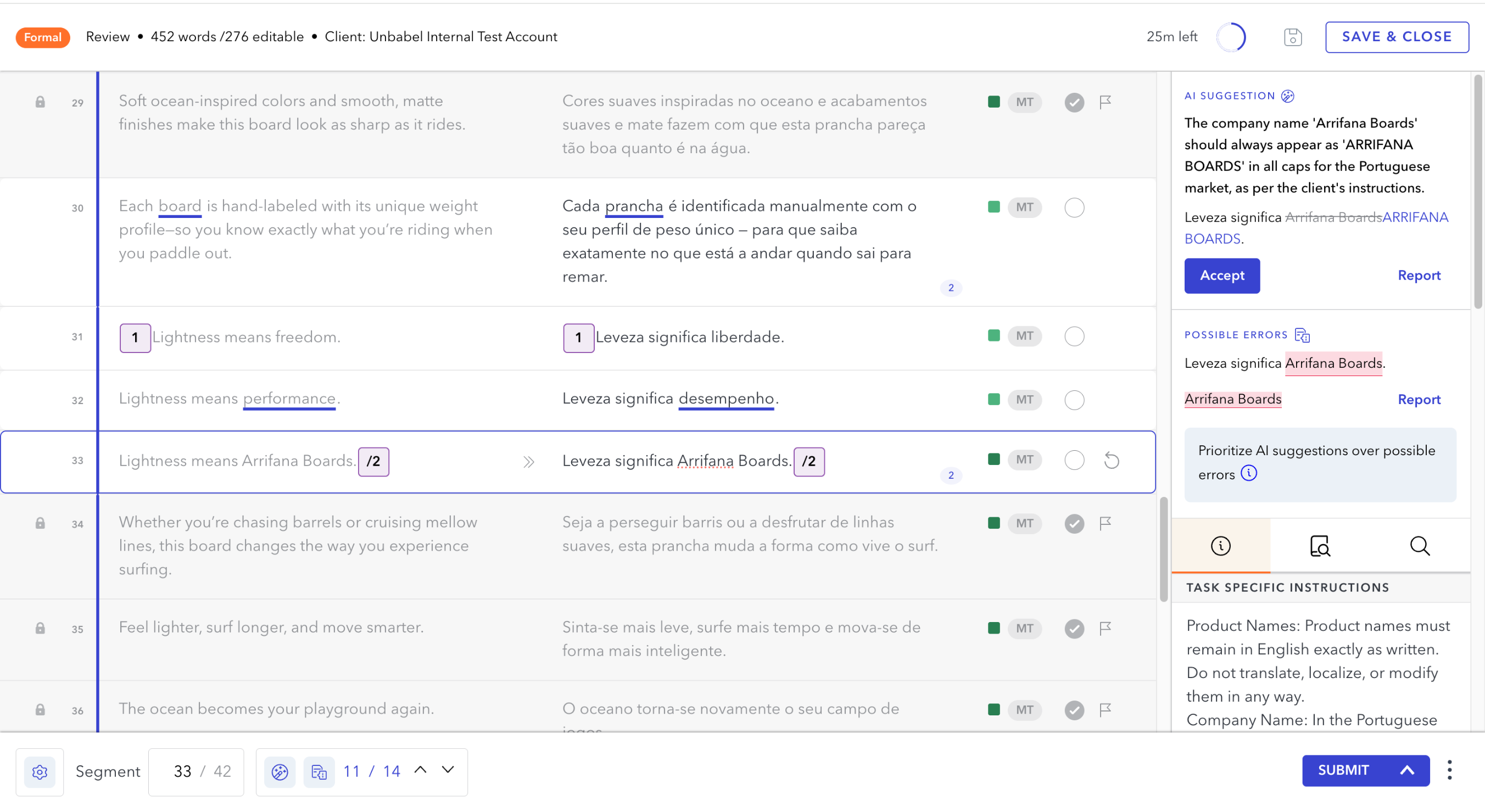
Task: Accept the AI suggestion
Action: 1221,276
